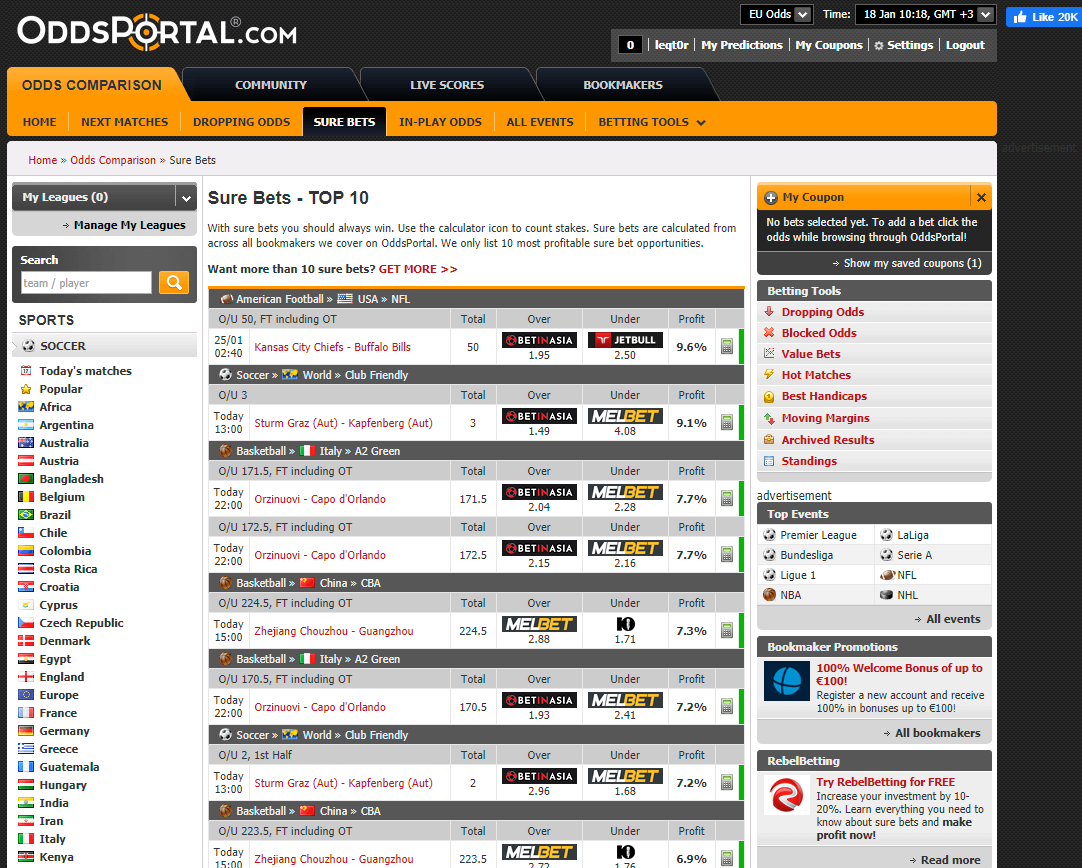Image resolution: width=1082 pixels, height=868 pixels.
Task: Select England in the soccer country list
Action: 62,677
